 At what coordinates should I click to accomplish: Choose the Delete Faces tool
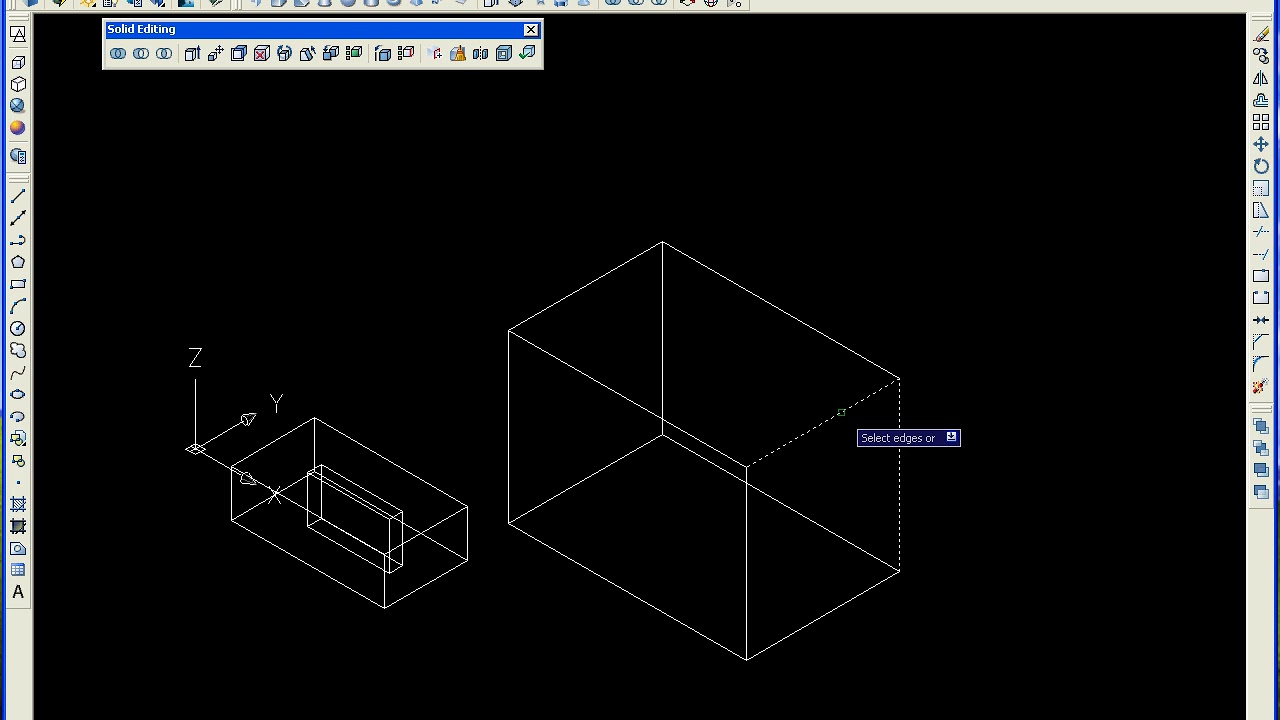tap(262, 54)
